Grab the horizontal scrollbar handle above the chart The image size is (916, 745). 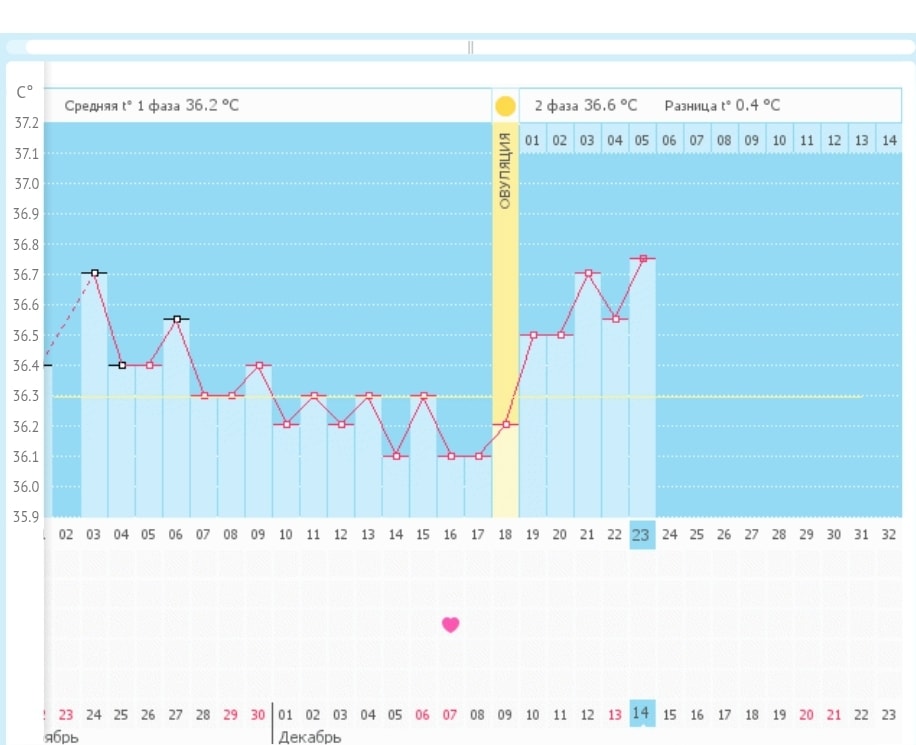click(470, 47)
